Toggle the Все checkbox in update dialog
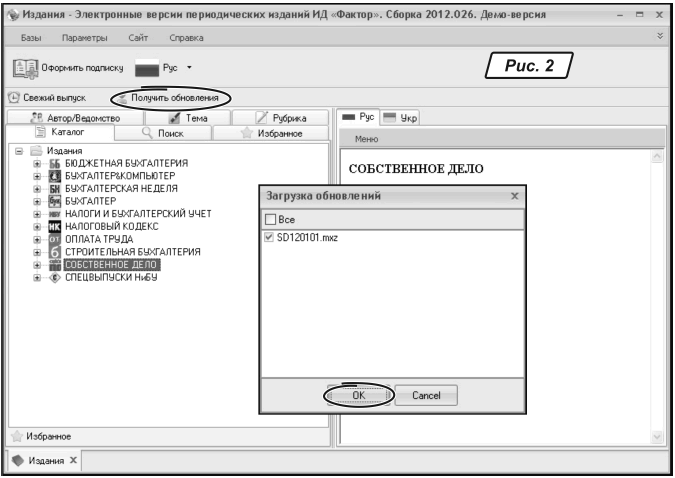675x478 pixels. point(271,218)
